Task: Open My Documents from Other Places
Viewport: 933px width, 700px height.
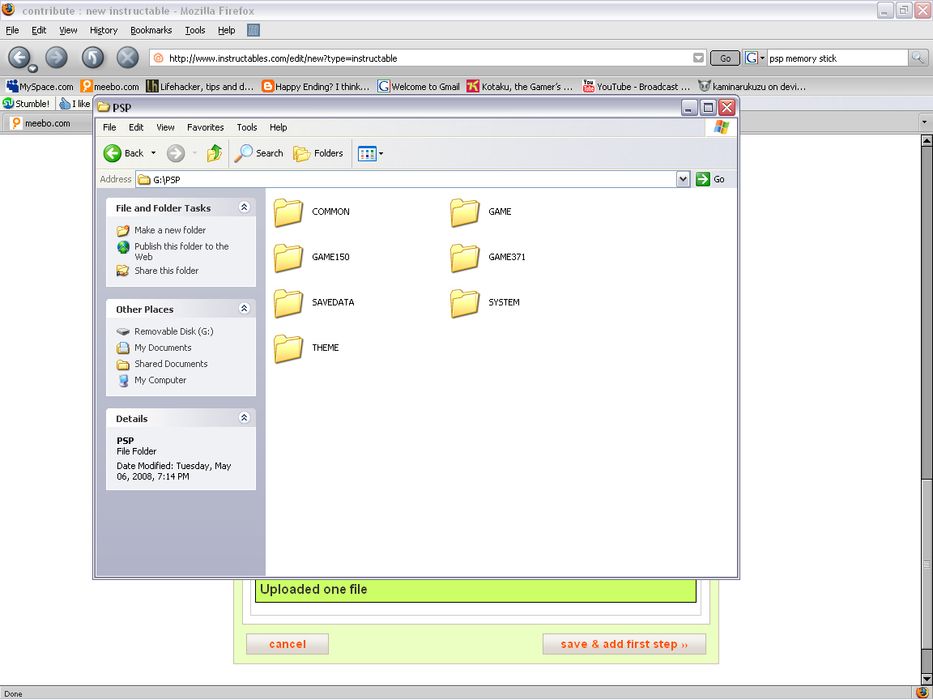Action: pyautogui.click(x=162, y=348)
